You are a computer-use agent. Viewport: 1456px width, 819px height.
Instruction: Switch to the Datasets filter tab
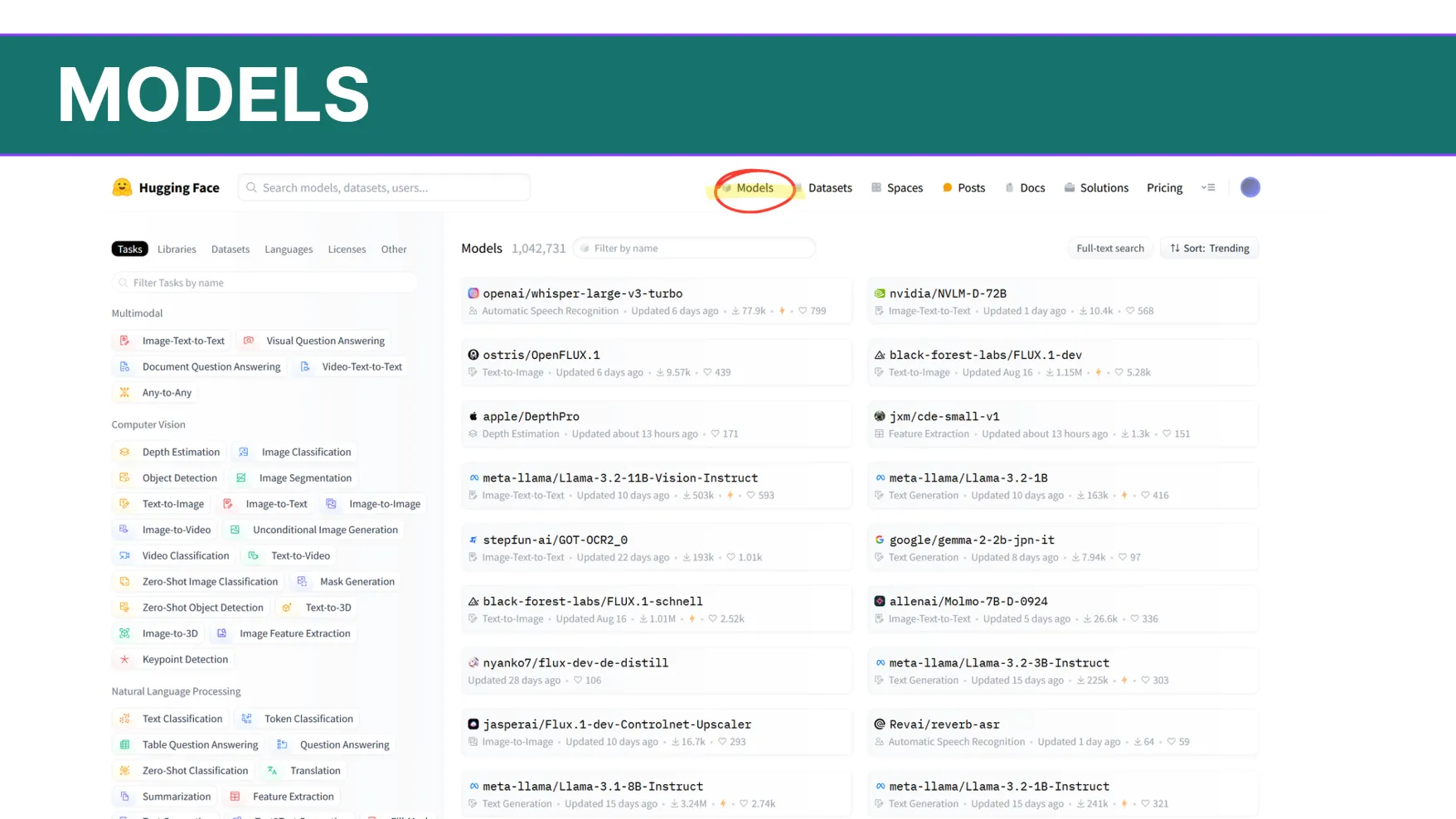231,249
